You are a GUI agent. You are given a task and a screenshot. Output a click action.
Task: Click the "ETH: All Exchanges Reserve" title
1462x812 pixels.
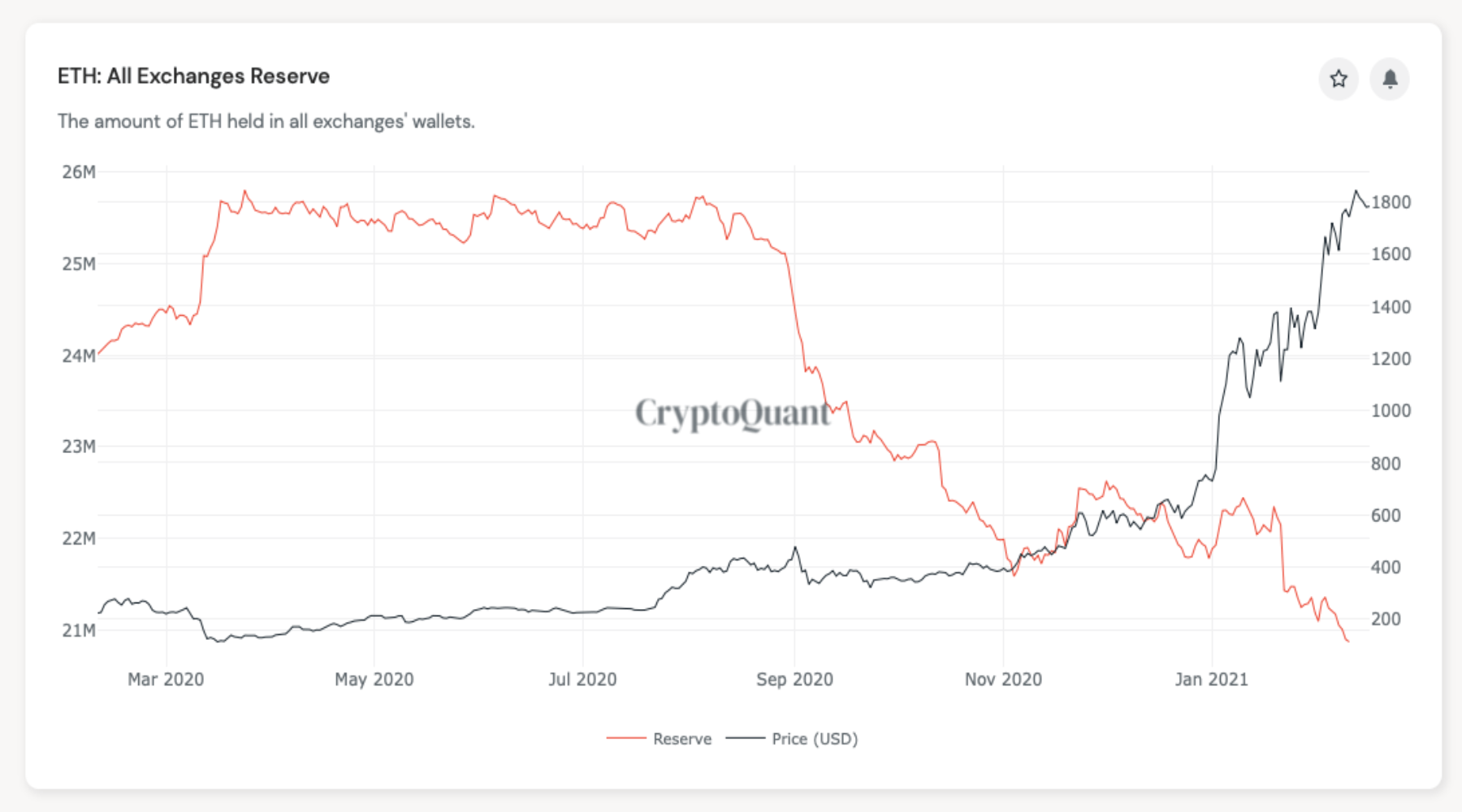coord(193,76)
